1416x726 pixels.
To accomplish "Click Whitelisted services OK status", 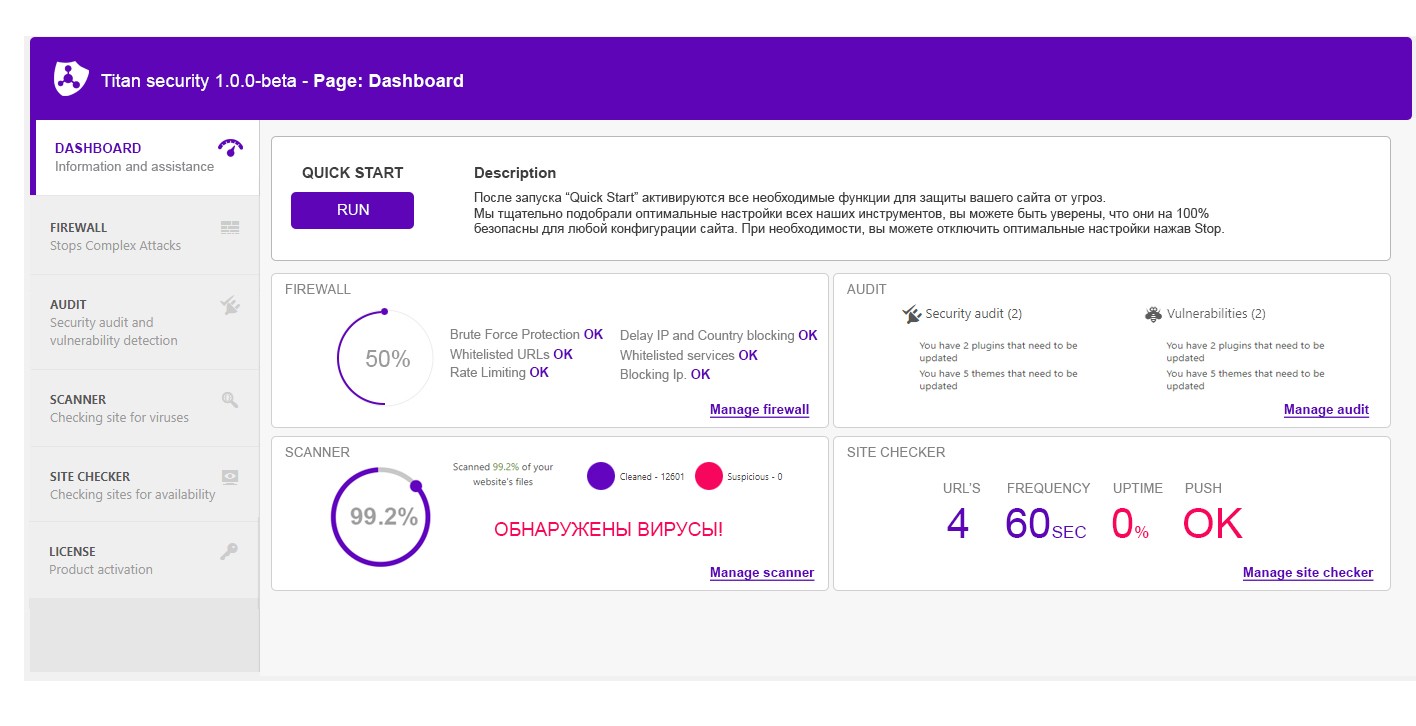I will point(689,355).
